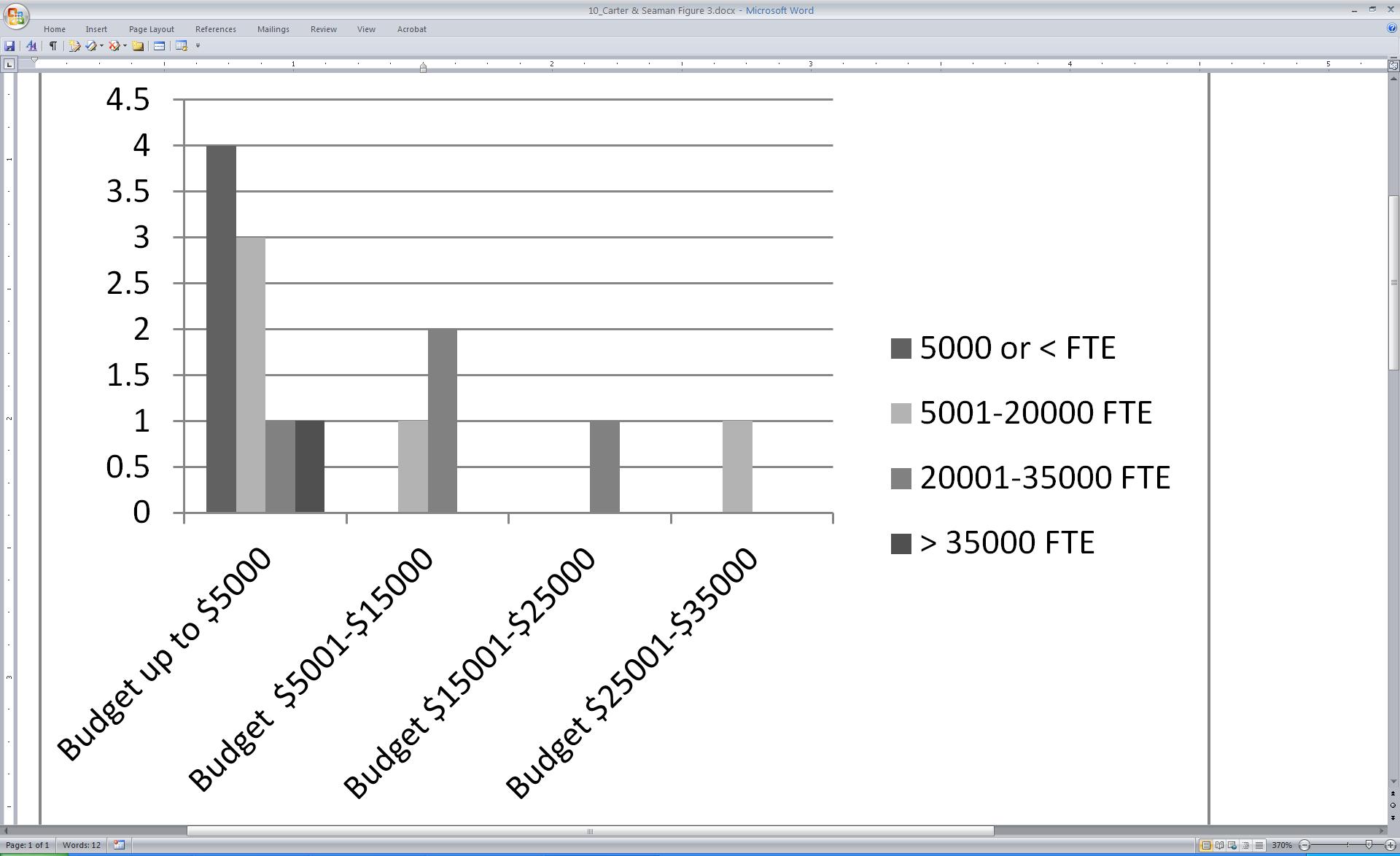Screen dimensions: 1400x856
Task: Switch to Web Layout view
Action: pos(1232,845)
